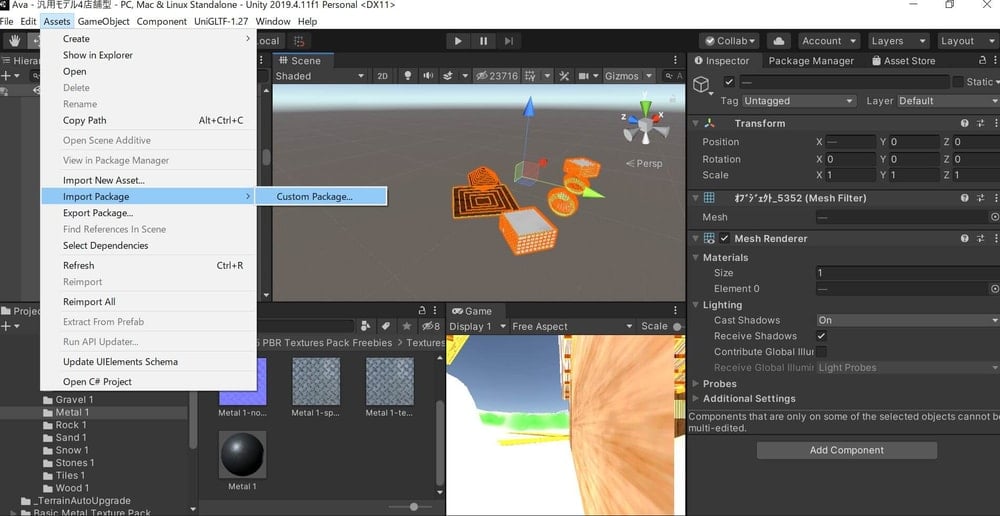Image resolution: width=1000 pixels, height=516 pixels.
Task: Open the GameObject menu
Action: pyautogui.click(x=103, y=21)
